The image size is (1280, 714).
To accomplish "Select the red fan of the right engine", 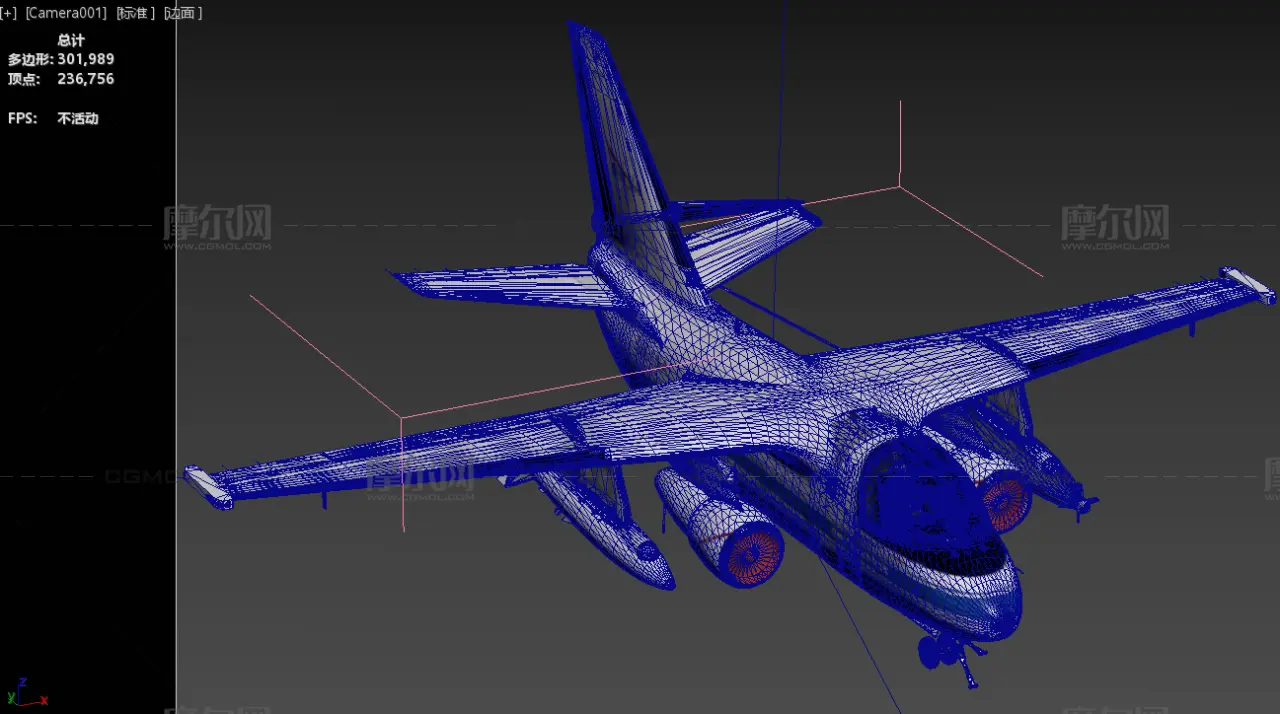I will click(1006, 503).
